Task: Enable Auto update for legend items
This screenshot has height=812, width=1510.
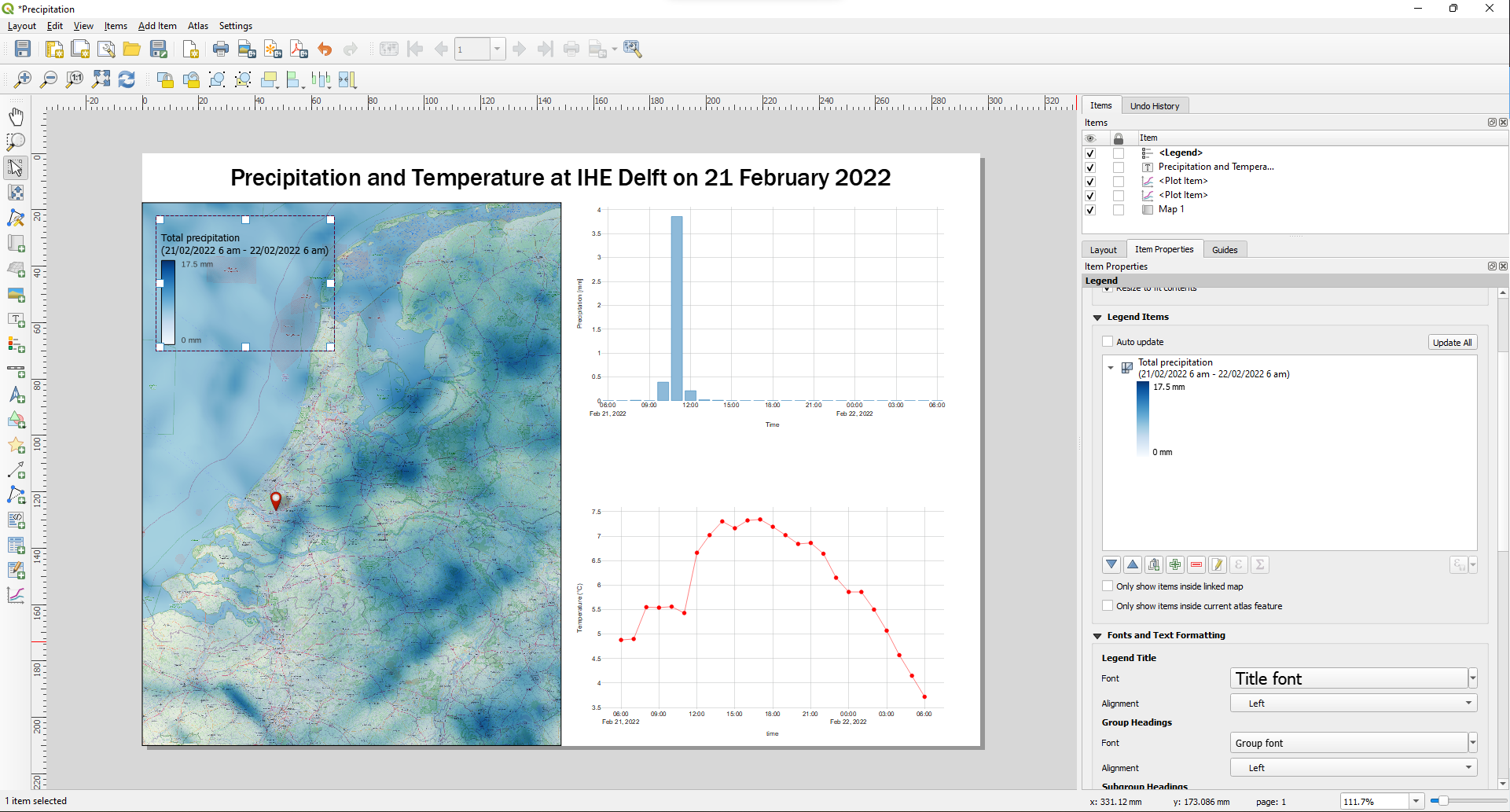Action: pos(1108,341)
